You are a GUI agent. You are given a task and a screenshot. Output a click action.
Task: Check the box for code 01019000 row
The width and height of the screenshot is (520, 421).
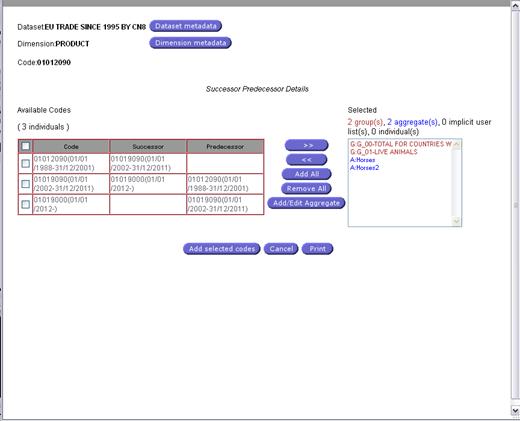[x=25, y=204]
